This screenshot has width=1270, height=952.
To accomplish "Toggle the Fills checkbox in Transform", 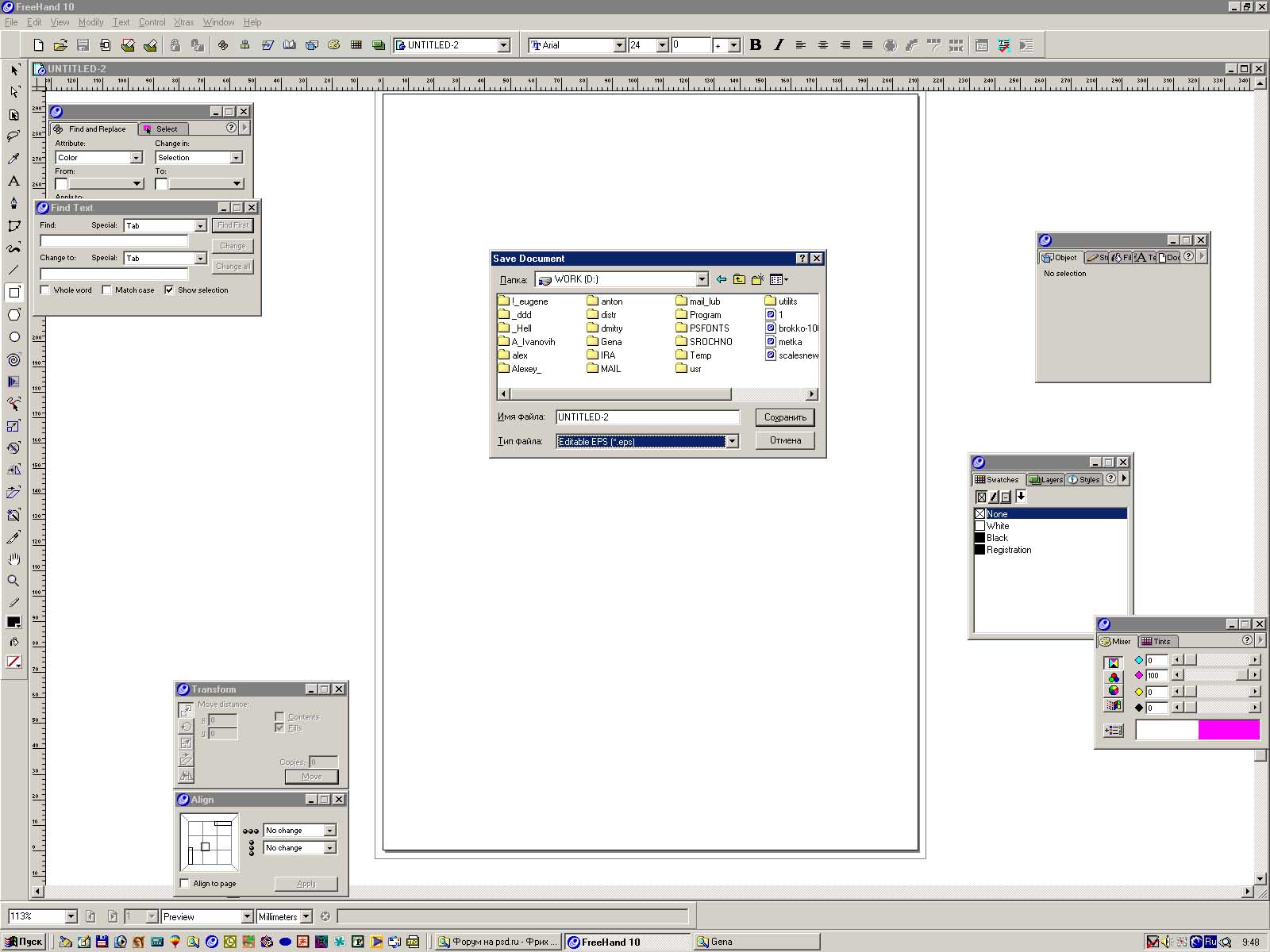I will coord(279,727).
